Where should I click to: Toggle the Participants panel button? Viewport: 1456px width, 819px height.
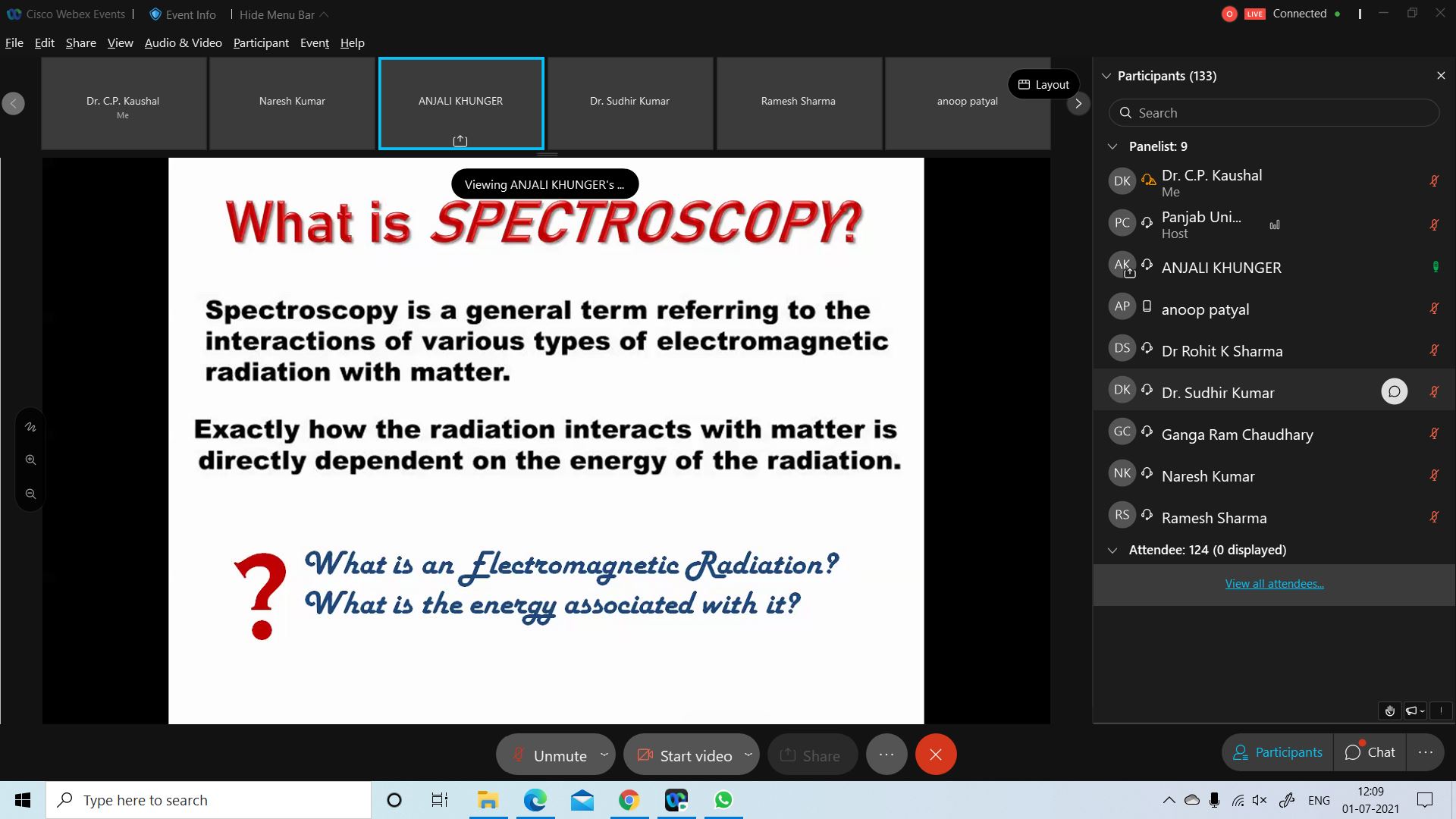click(1278, 752)
